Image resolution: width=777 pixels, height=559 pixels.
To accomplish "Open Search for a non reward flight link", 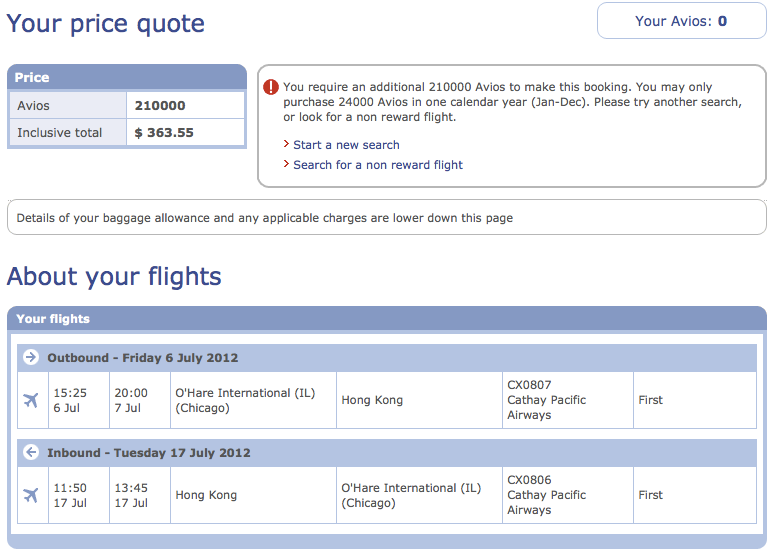I will (x=378, y=165).
